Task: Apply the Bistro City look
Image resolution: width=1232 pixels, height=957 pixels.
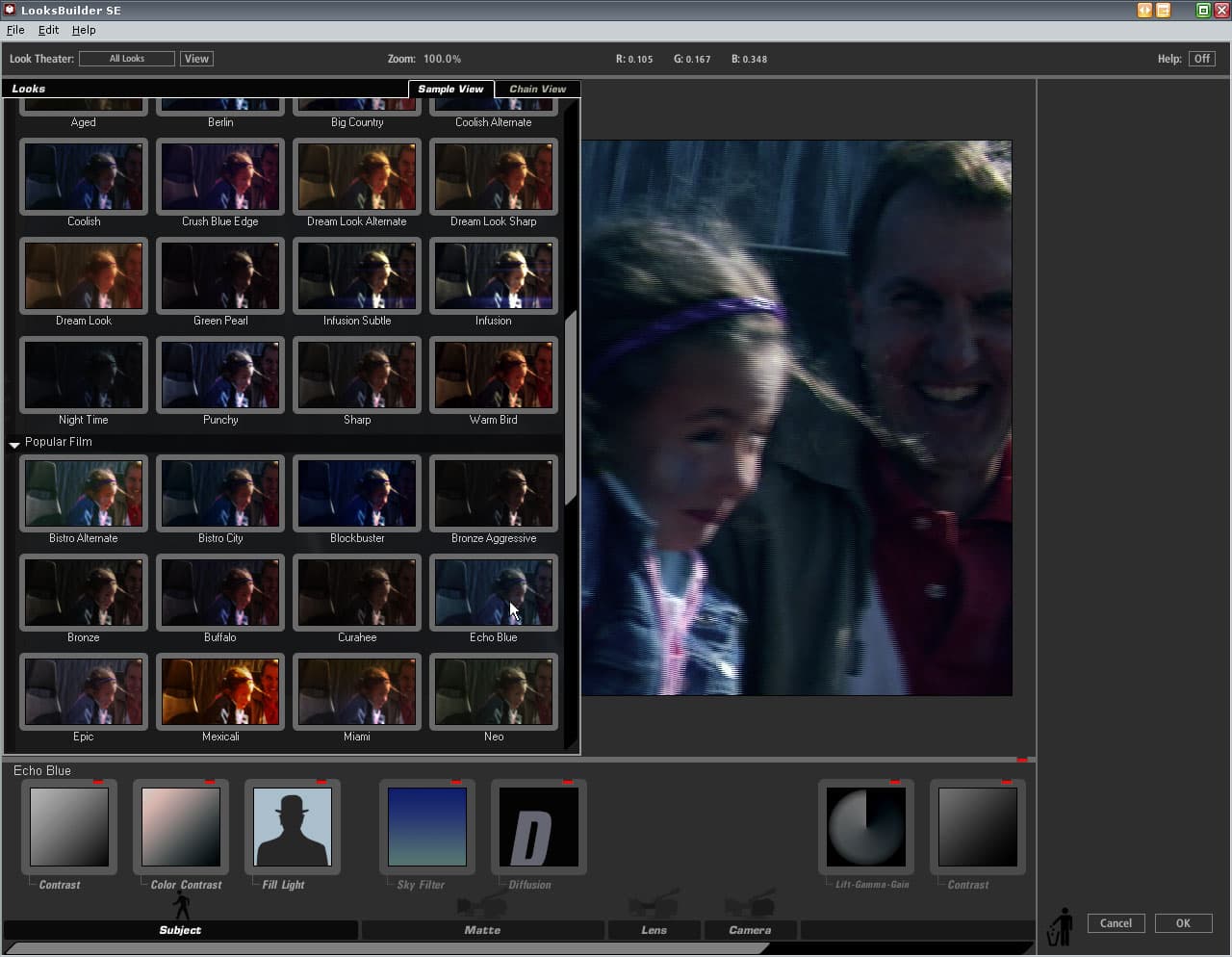Action: click(220, 494)
